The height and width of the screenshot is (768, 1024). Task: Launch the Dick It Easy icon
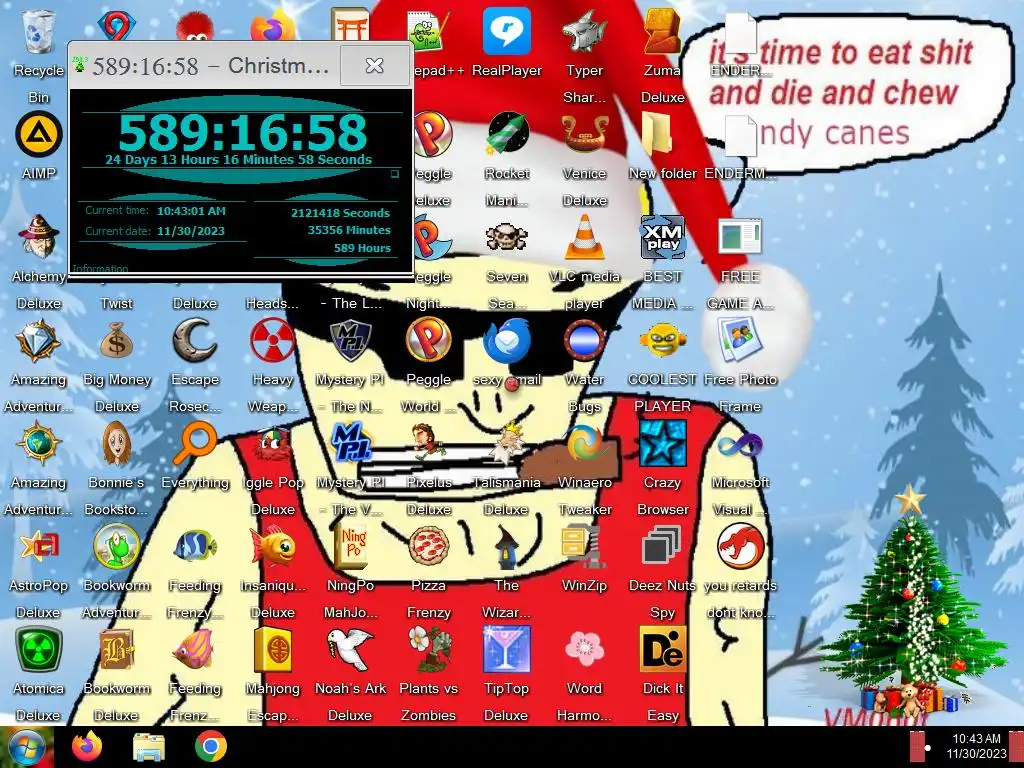tap(662, 648)
